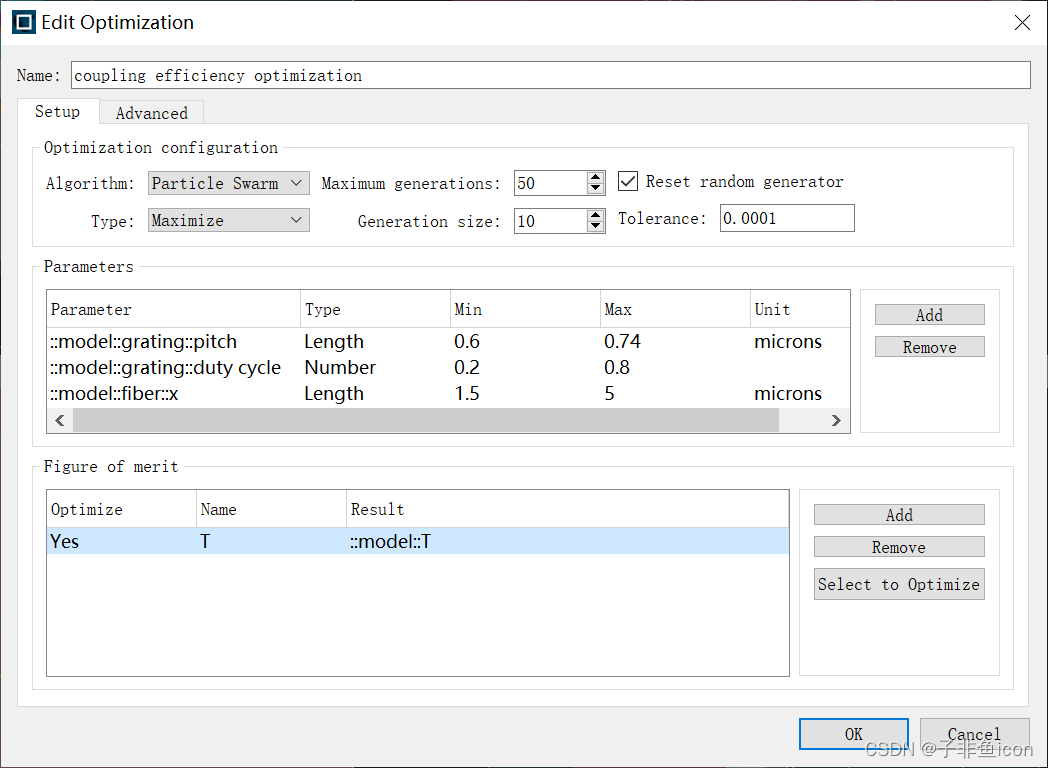This screenshot has height=768, width=1048.
Task: Click the Select to Optimize button
Action: (x=899, y=584)
